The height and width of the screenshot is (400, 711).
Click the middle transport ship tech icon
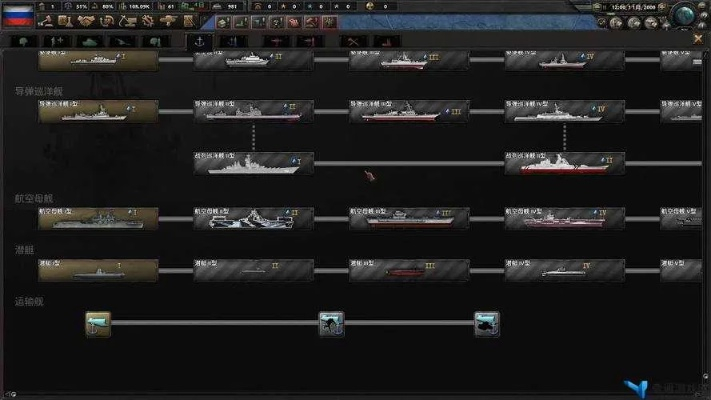pos(331,323)
